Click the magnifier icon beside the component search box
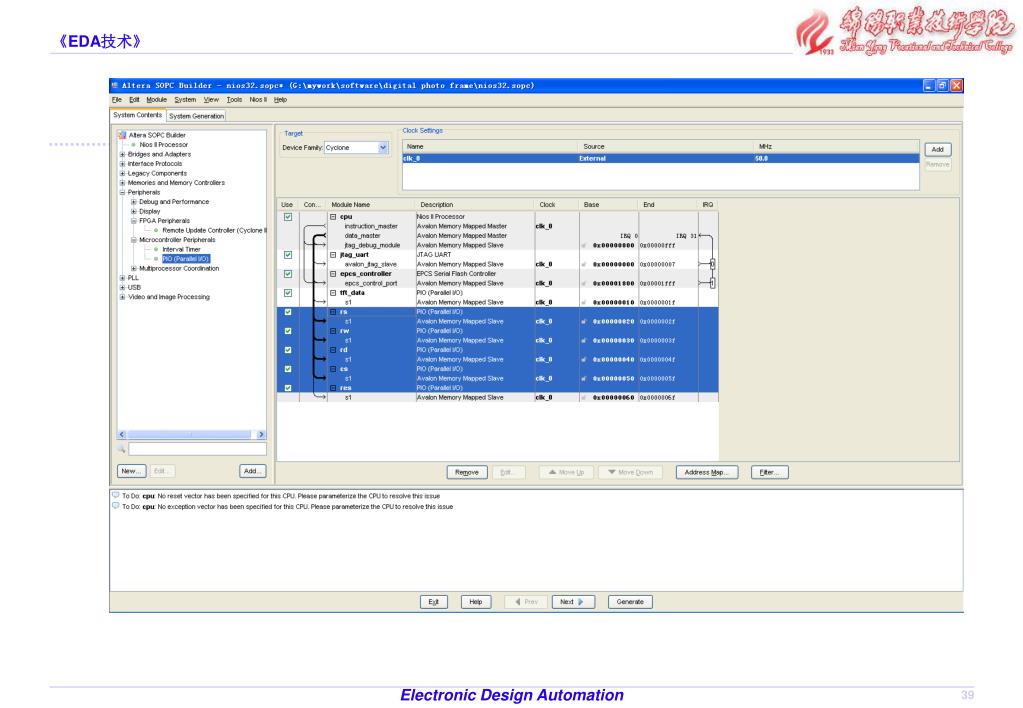 [x=121, y=449]
